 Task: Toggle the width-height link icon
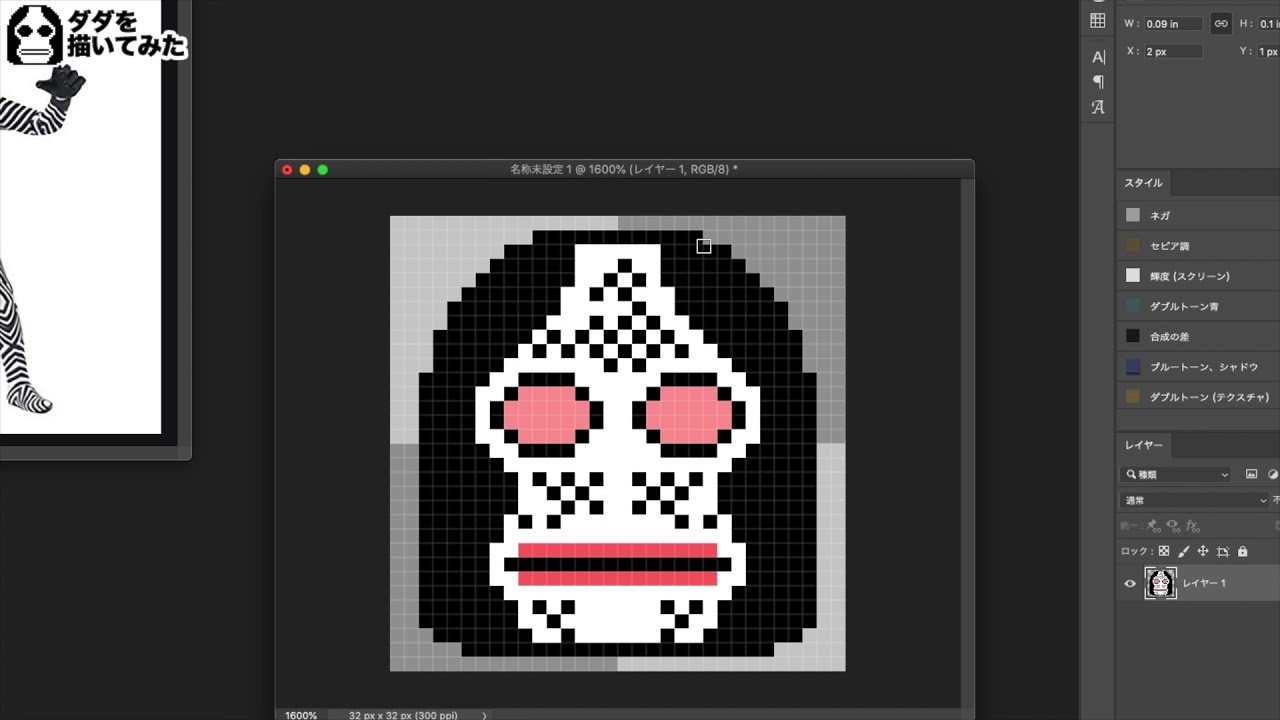pos(1220,24)
